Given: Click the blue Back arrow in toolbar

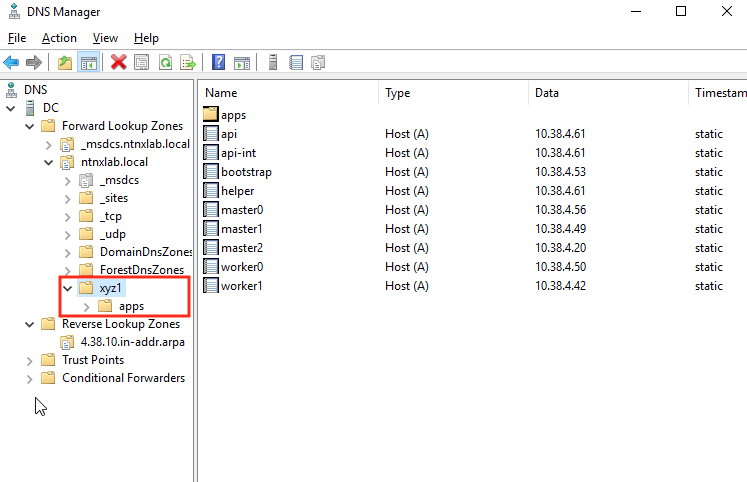Looking at the screenshot, I should [x=12, y=63].
